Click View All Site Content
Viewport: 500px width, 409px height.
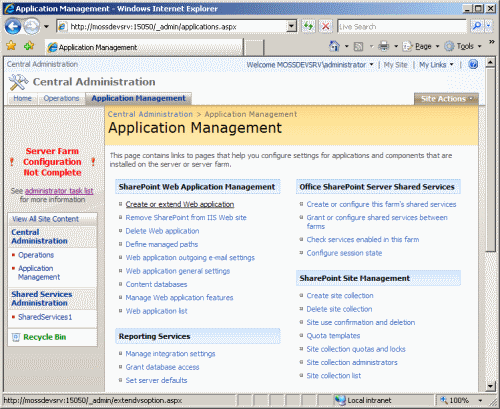45,219
